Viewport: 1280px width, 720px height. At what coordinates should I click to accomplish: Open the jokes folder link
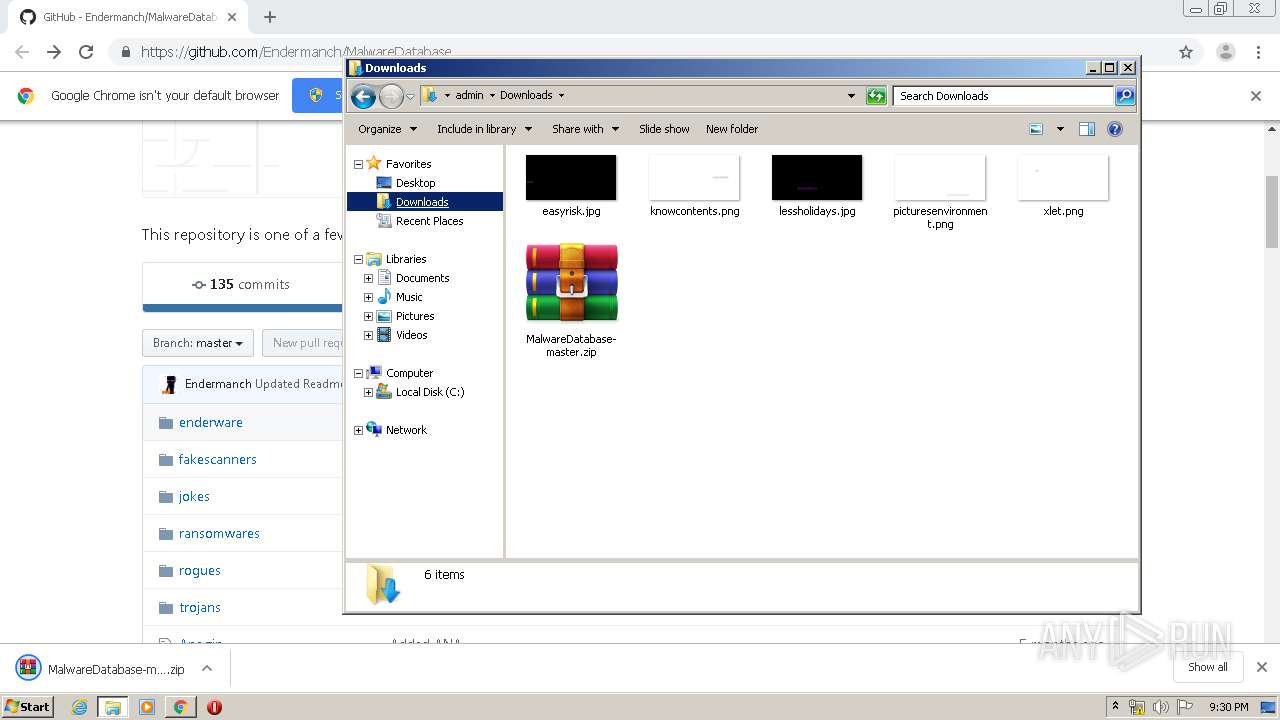(194, 496)
